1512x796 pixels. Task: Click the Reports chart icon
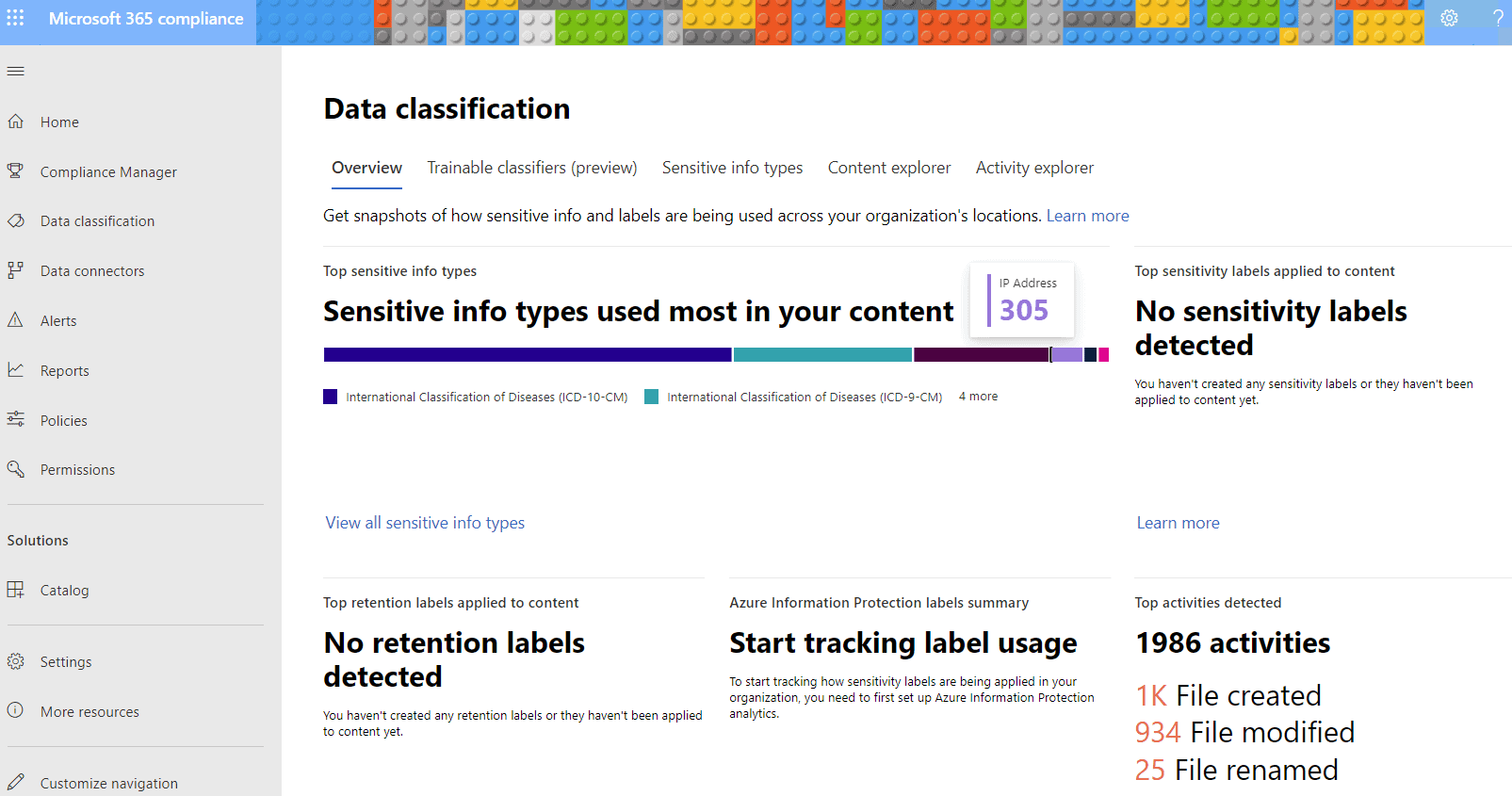tap(16, 370)
